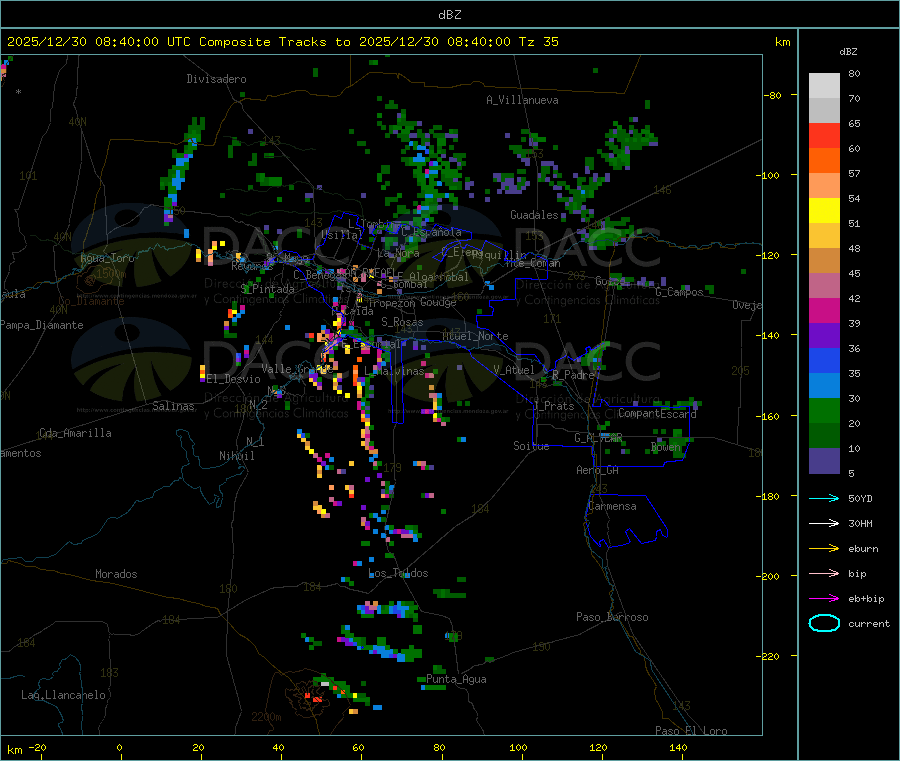Click the J_Prats location label

pyautogui.click(x=553, y=406)
